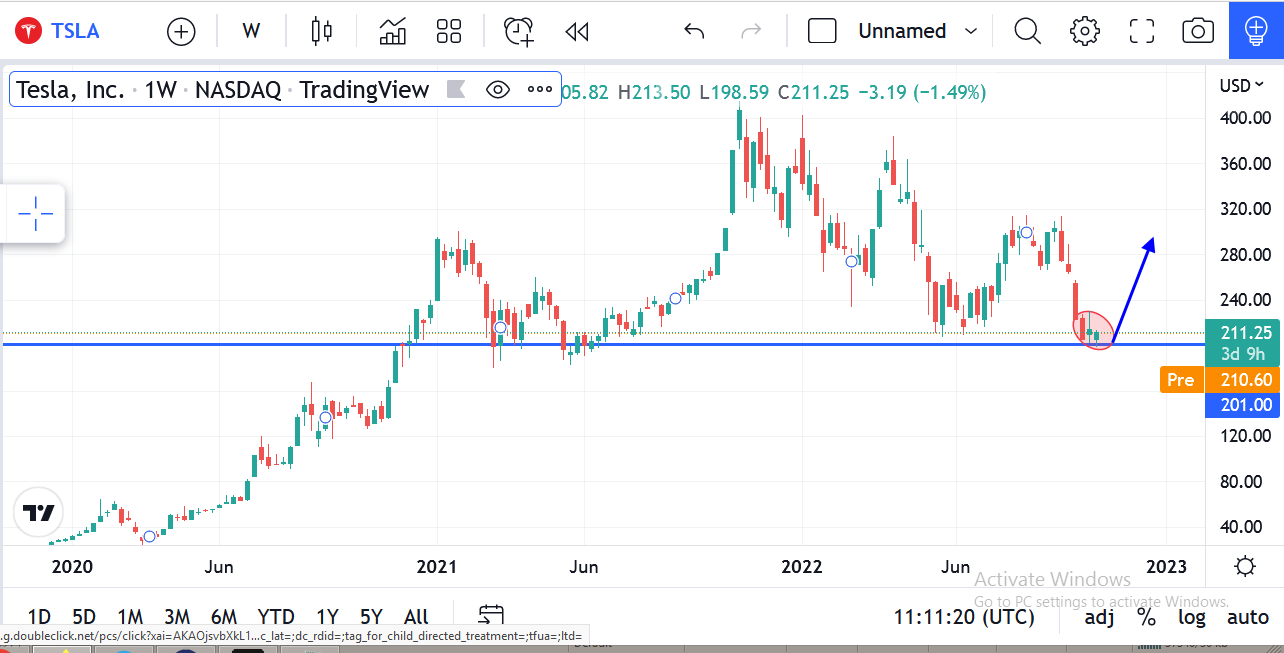Click the TradingView logo on chart
The height and width of the screenshot is (653, 1284).
pos(39,514)
